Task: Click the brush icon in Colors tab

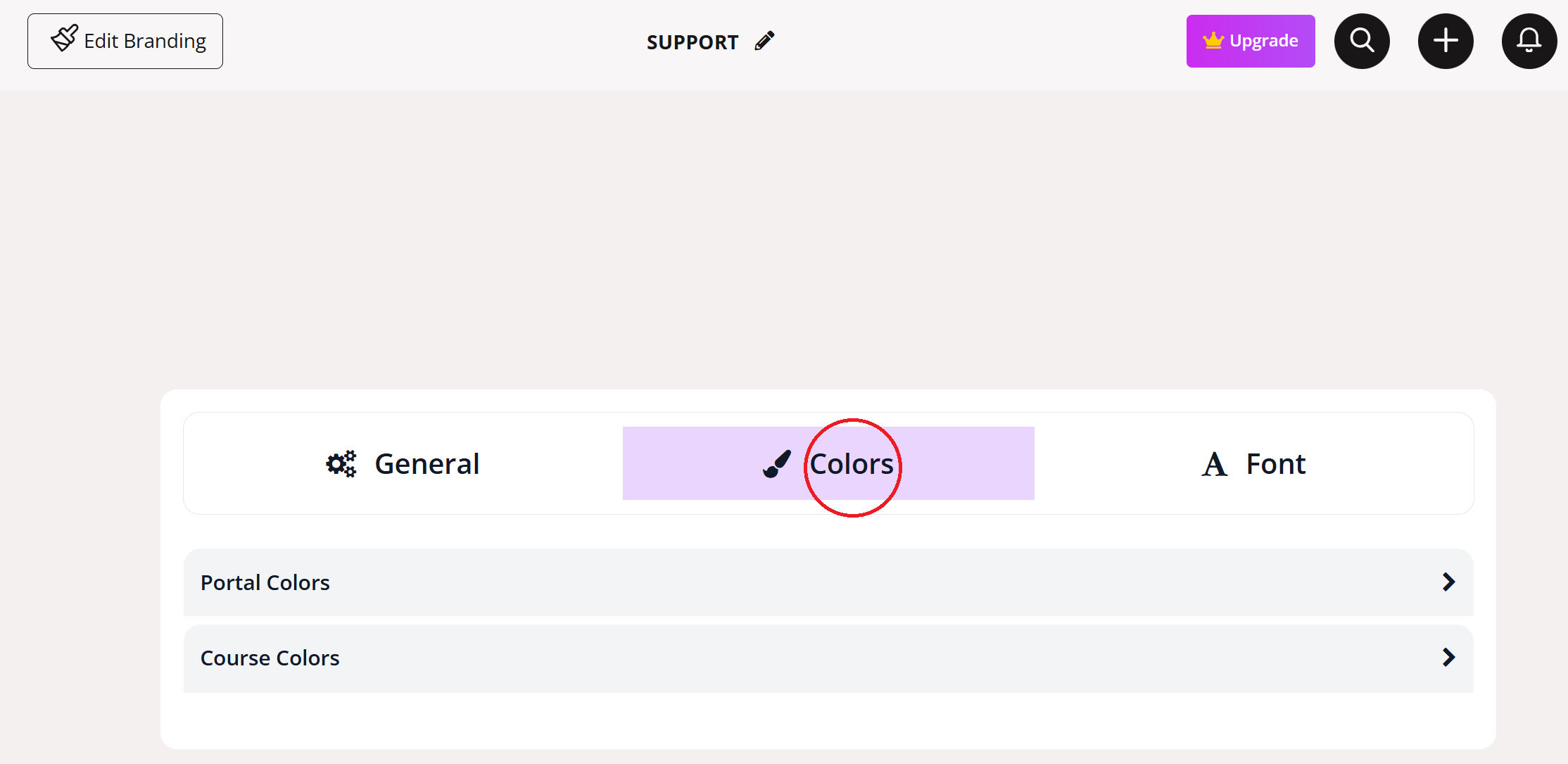Action: (x=777, y=464)
